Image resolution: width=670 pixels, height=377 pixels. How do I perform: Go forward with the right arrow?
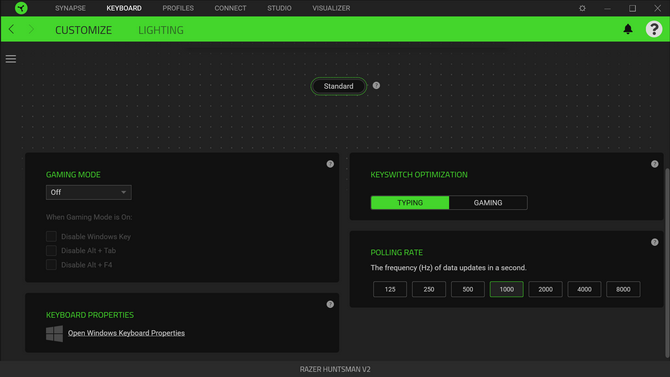point(31,29)
